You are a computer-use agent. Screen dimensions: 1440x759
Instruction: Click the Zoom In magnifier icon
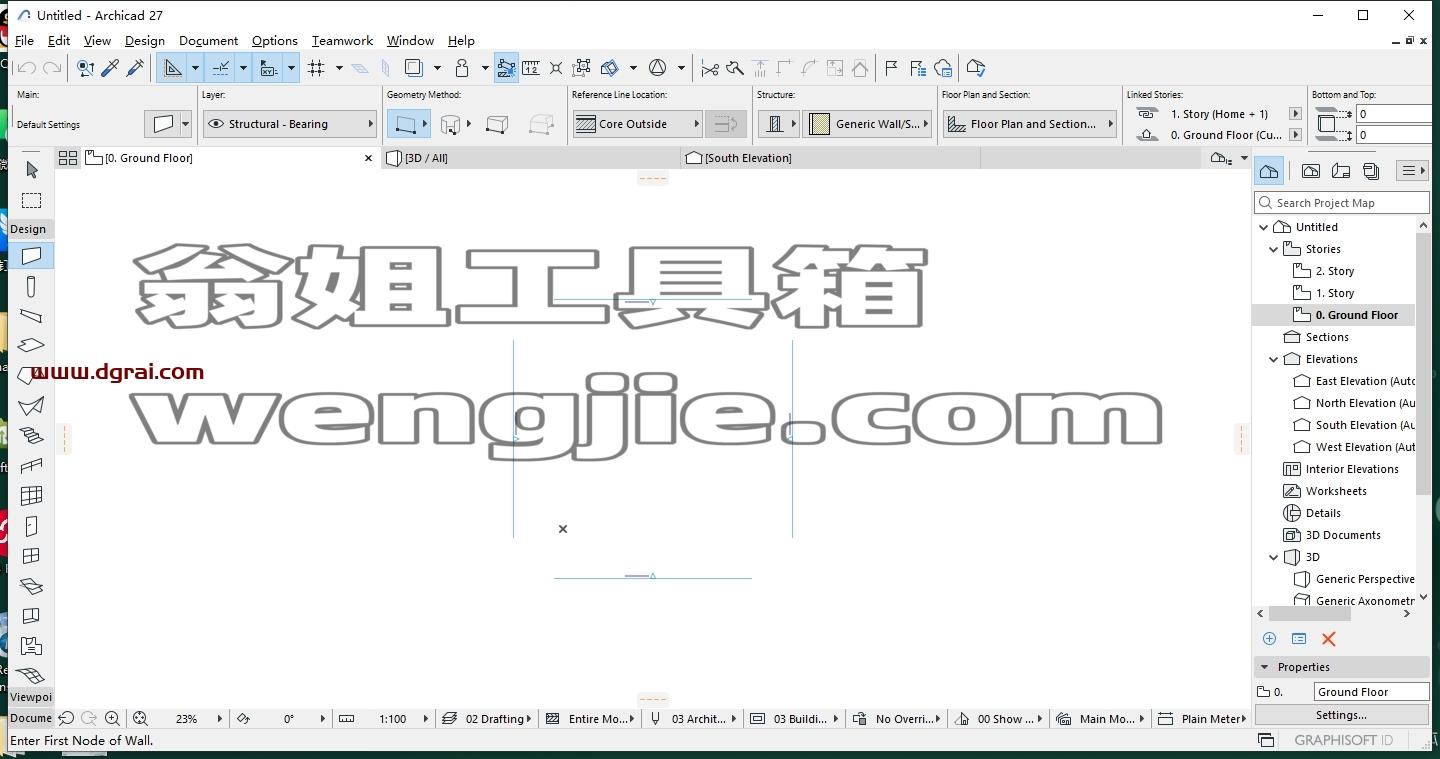tap(112, 718)
